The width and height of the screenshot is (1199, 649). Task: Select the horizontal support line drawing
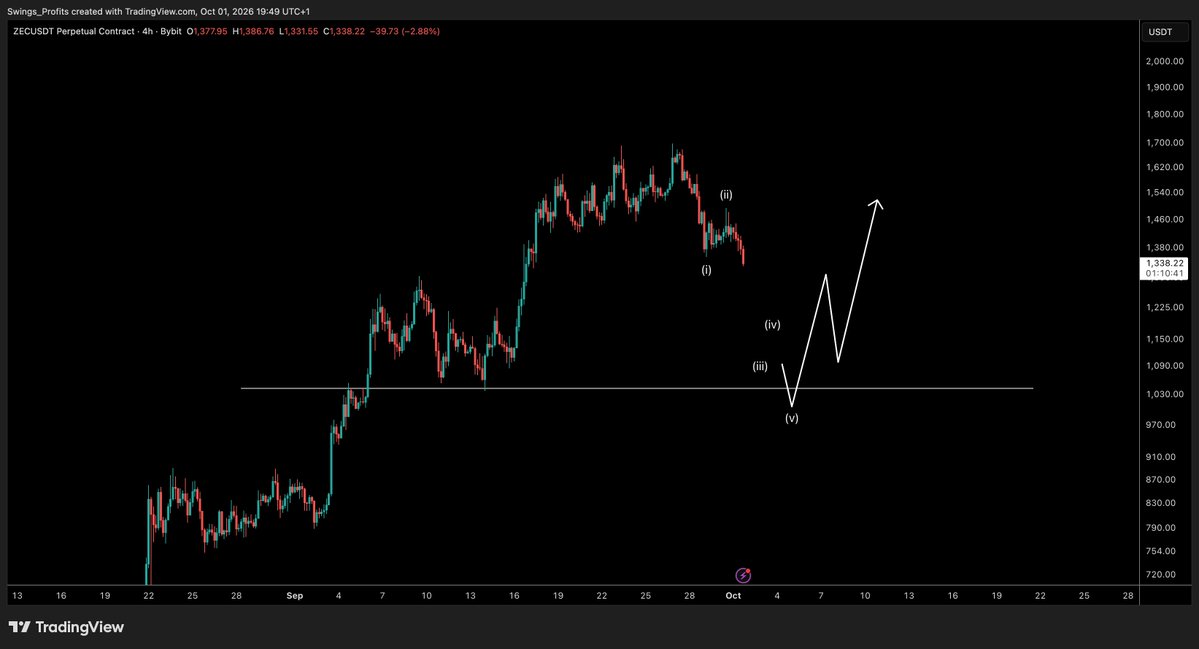click(x=636, y=388)
